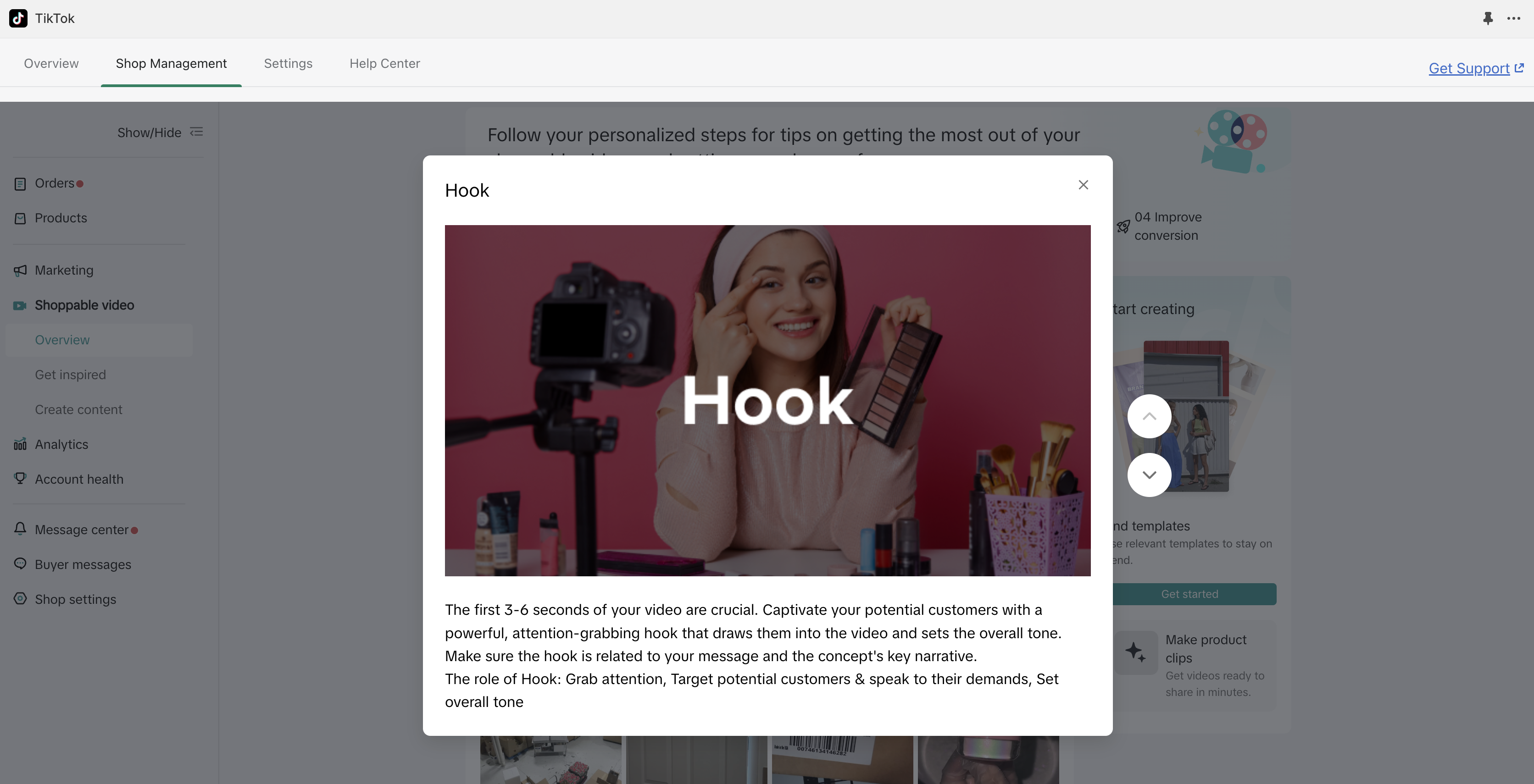Switch to the Settings tab
The height and width of the screenshot is (784, 1534).
tap(288, 64)
